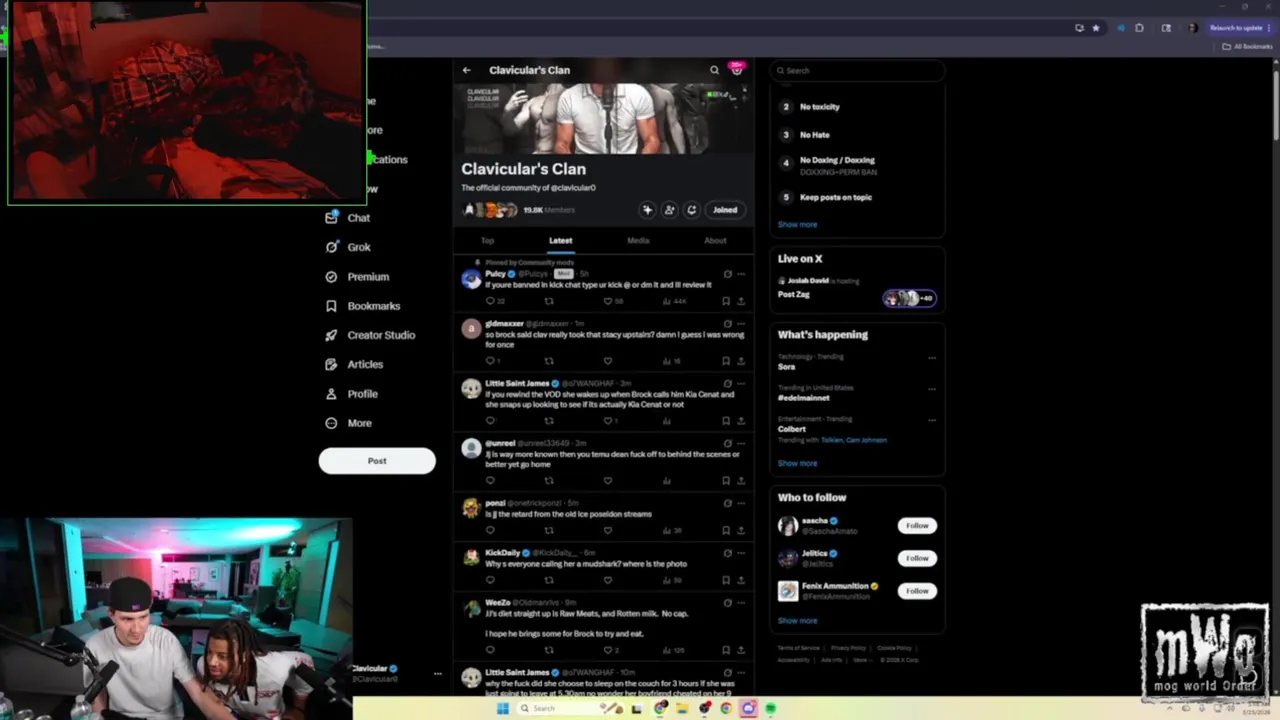The width and height of the screenshot is (1280, 720).
Task: Open Chrome icon on Windows taskbar
Action: pos(726,708)
